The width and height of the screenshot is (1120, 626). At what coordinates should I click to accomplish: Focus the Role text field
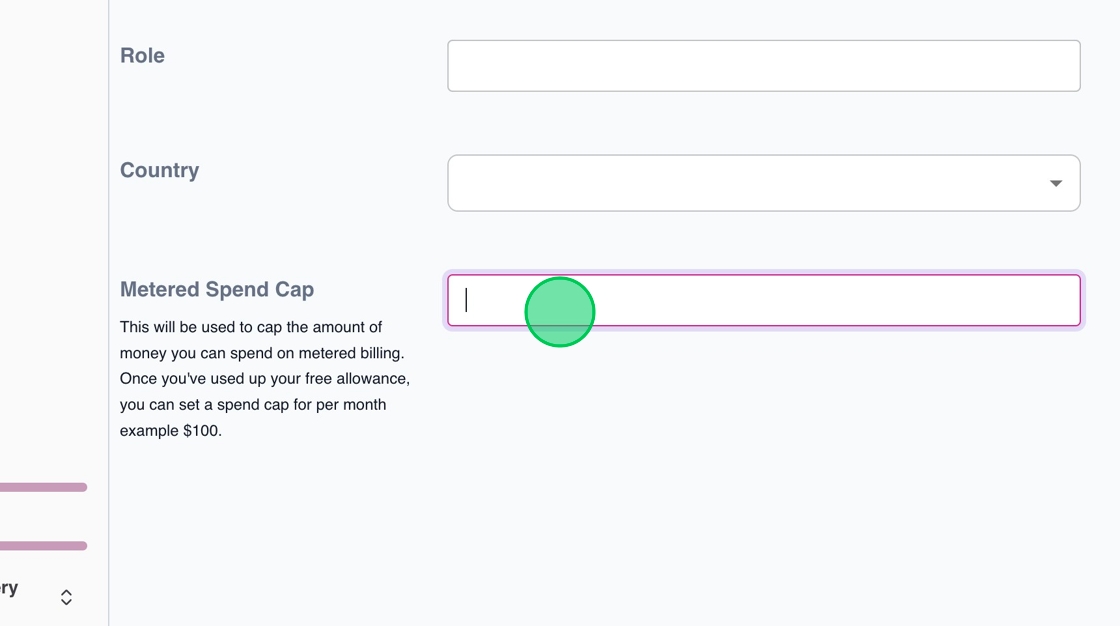click(x=763, y=66)
